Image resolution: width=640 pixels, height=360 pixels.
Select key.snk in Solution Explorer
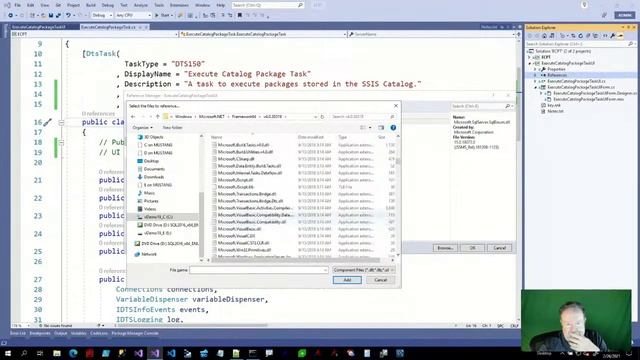pos(554,105)
